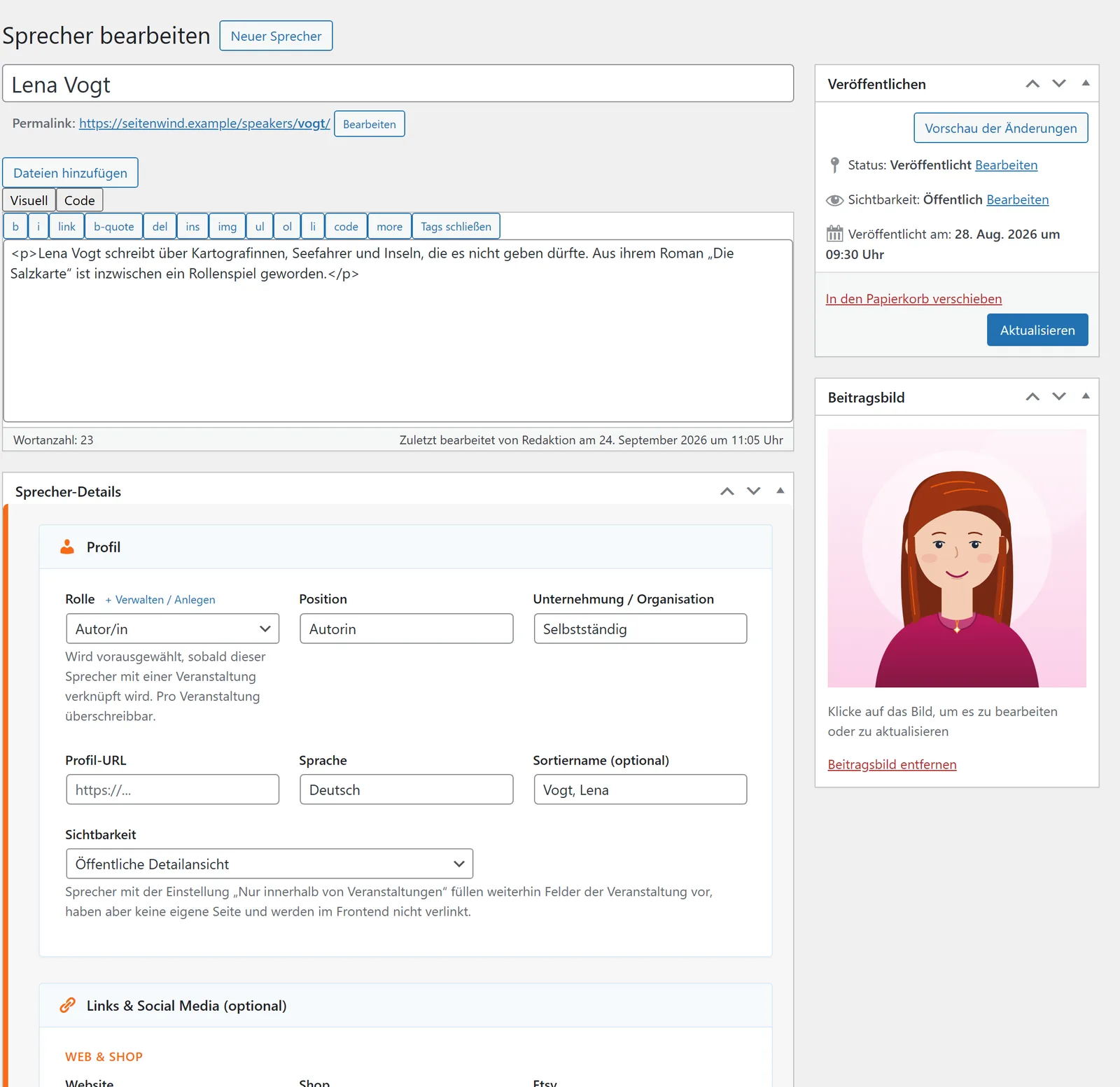Screen dimensions: 1120x1087
Task: Collapse the Sprecher-Details panel triangle
Action: [x=780, y=491]
